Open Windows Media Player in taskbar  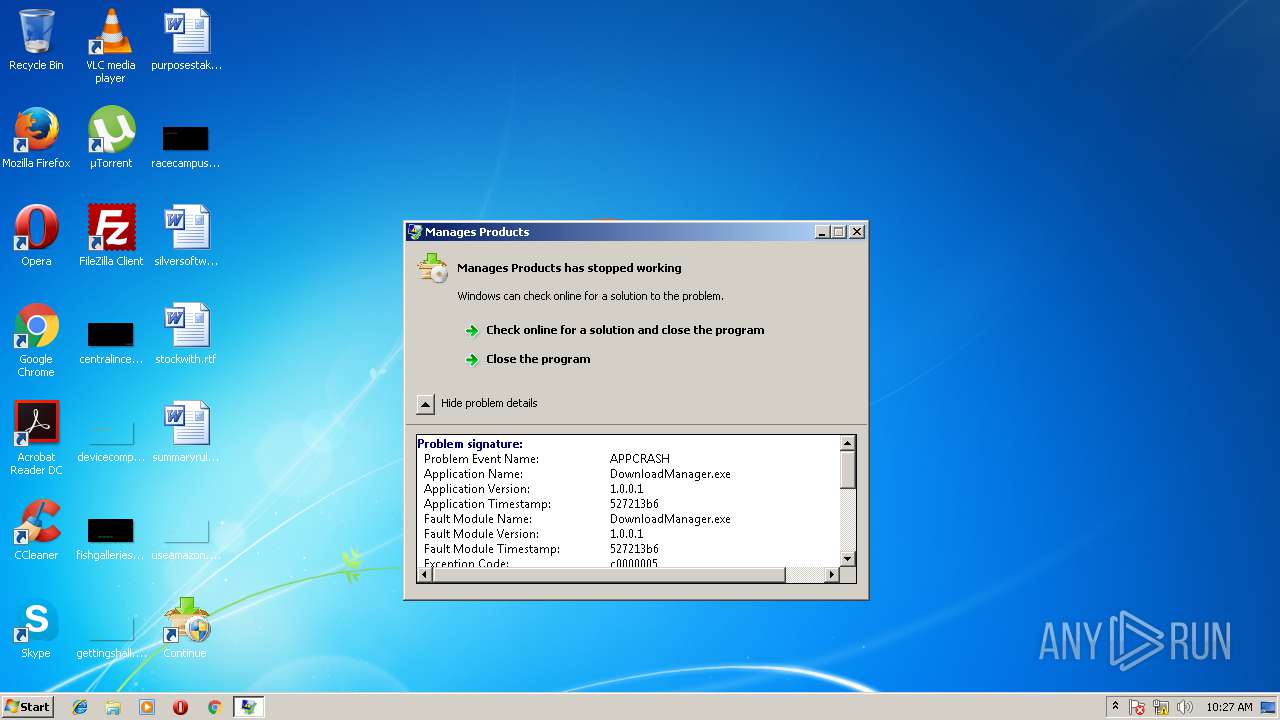pos(147,707)
